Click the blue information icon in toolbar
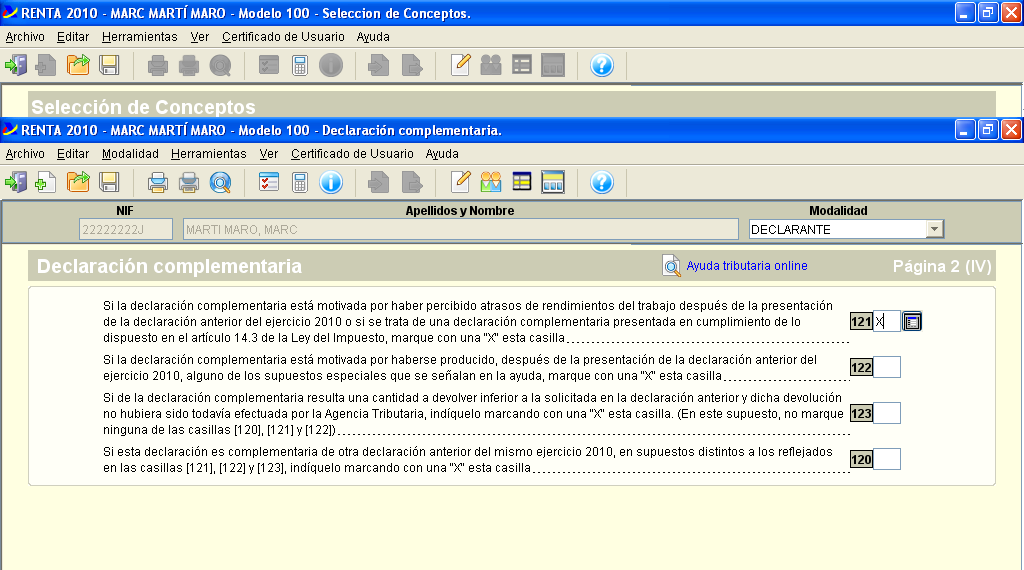 [331, 182]
